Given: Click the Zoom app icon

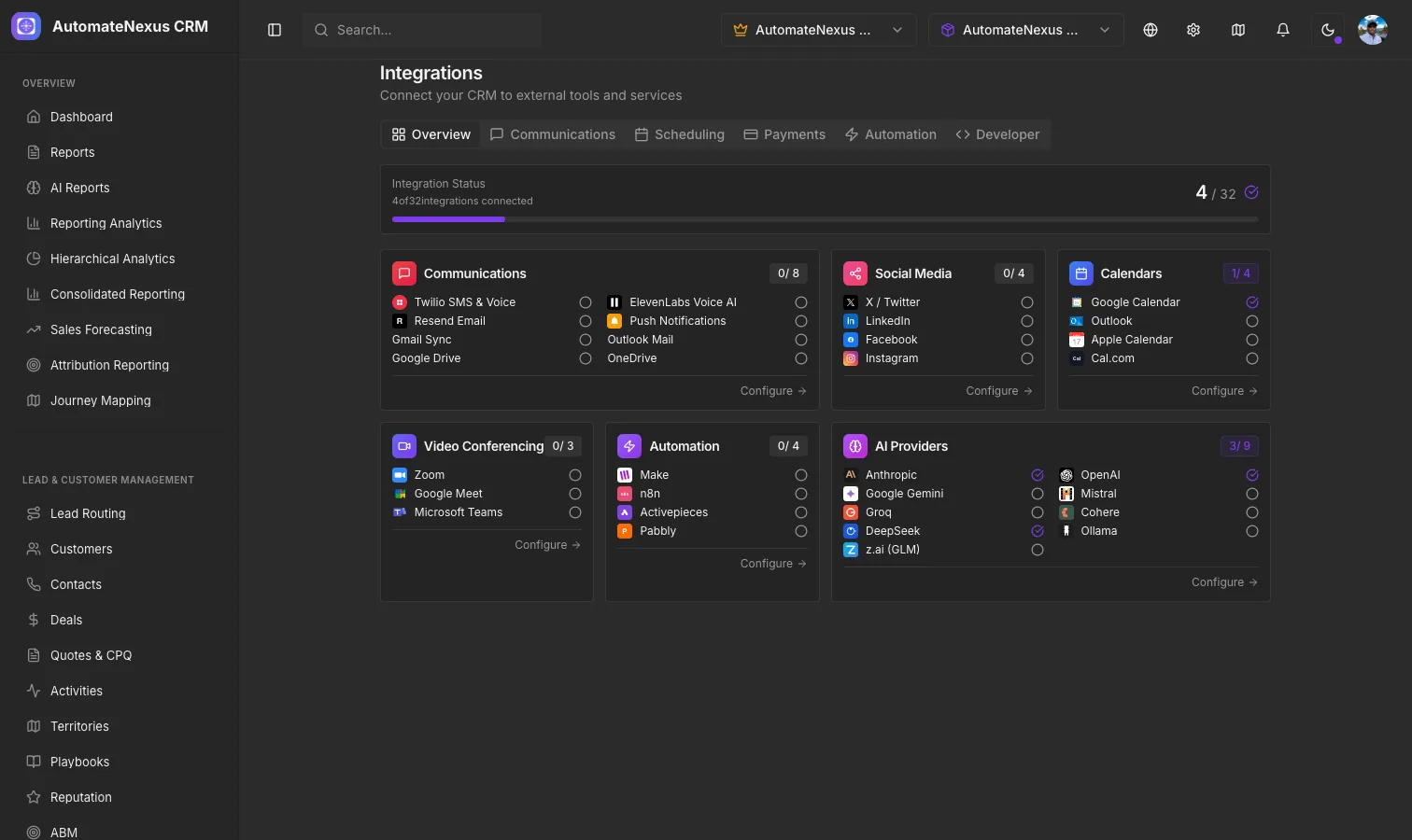Looking at the screenshot, I should [400, 475].
